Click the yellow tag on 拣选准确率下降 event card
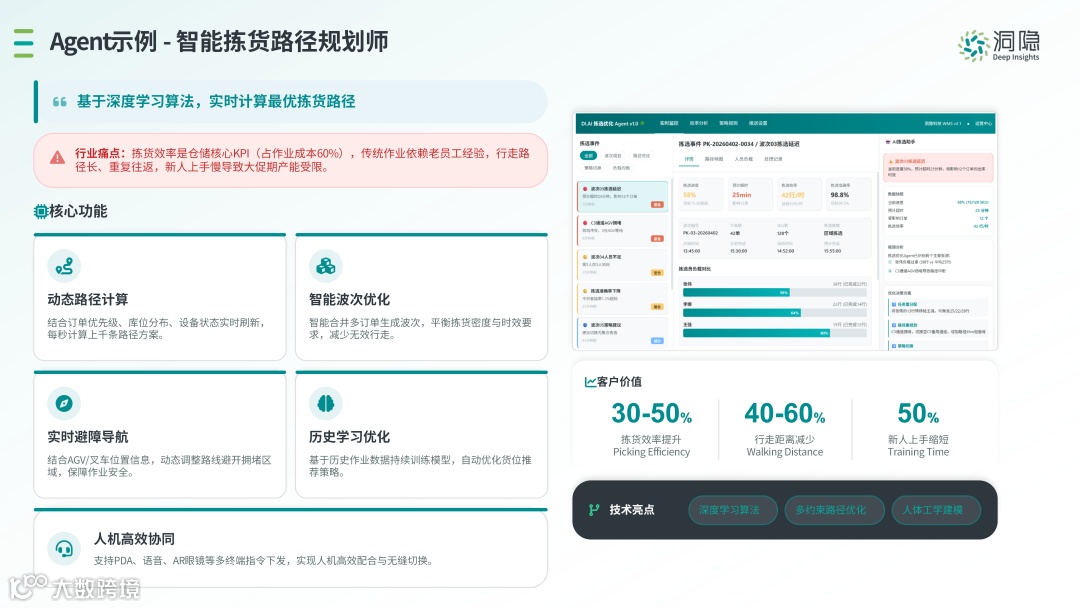This screenshot has height=608, width=1080. coord(657,306)
